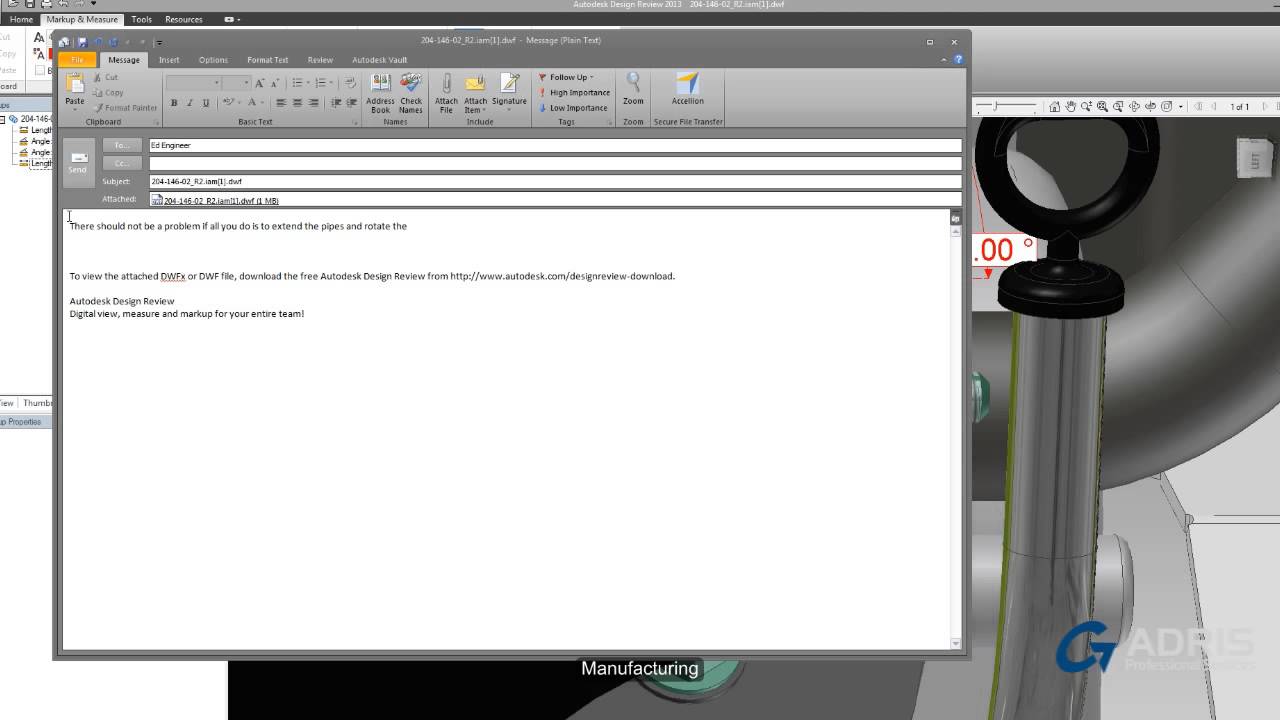
Task: Click the Save icon in message quick access bar
Action: [x=82, y=42]
